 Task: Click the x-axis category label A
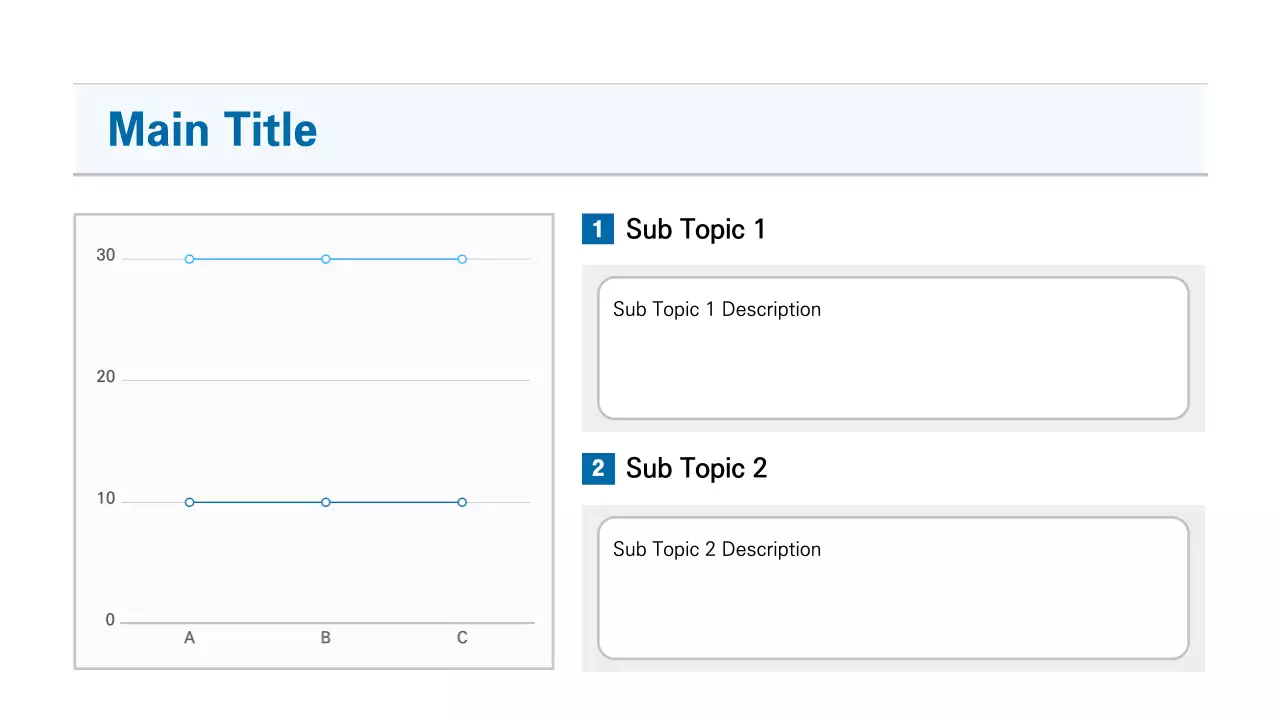pyautogui.click(x=190, y=638)
